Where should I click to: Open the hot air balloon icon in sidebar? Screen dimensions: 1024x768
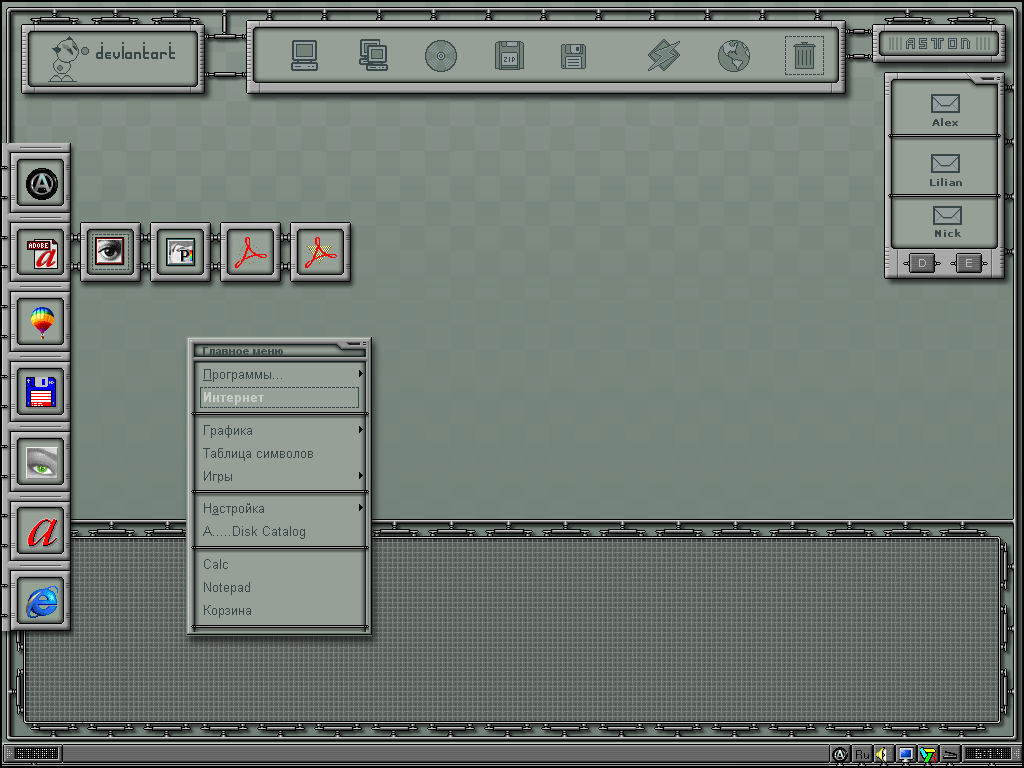pyautogui.click(x=41, y=321)
